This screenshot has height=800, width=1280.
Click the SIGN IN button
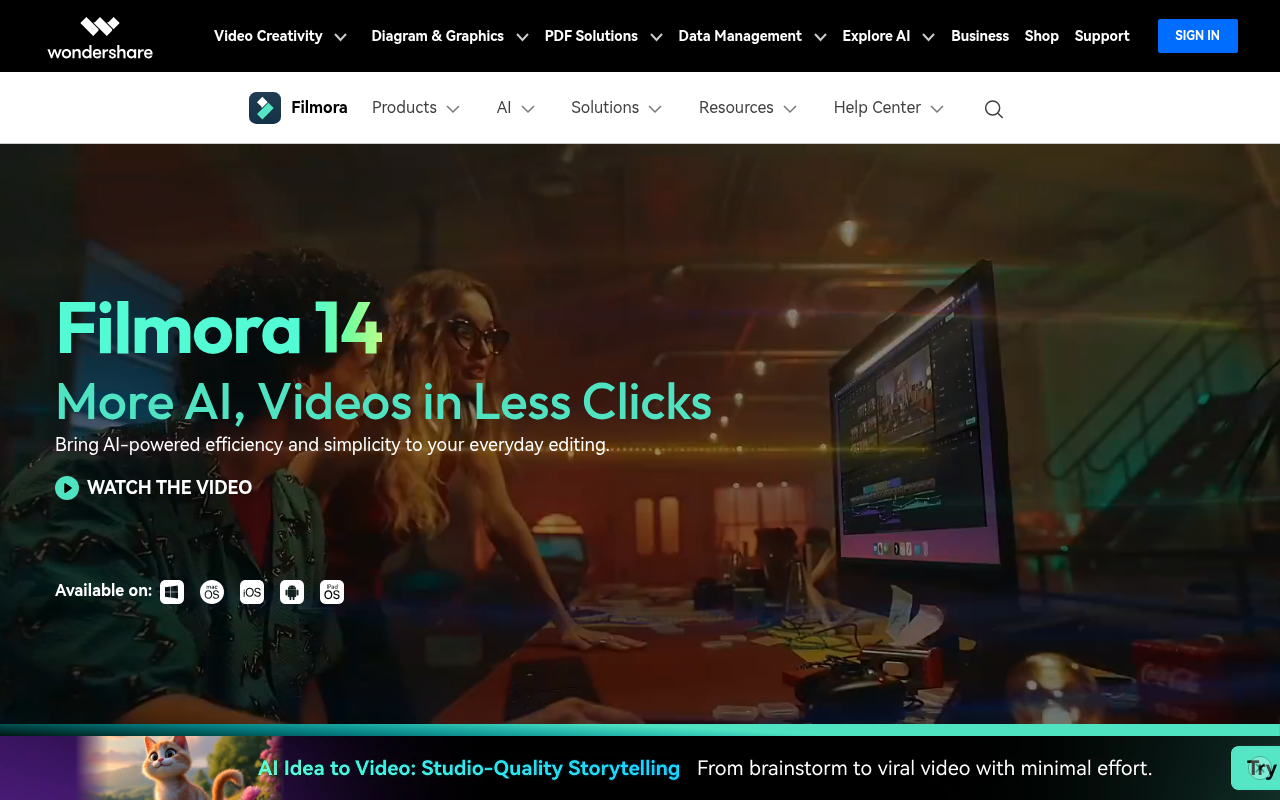pos(1197,35)
